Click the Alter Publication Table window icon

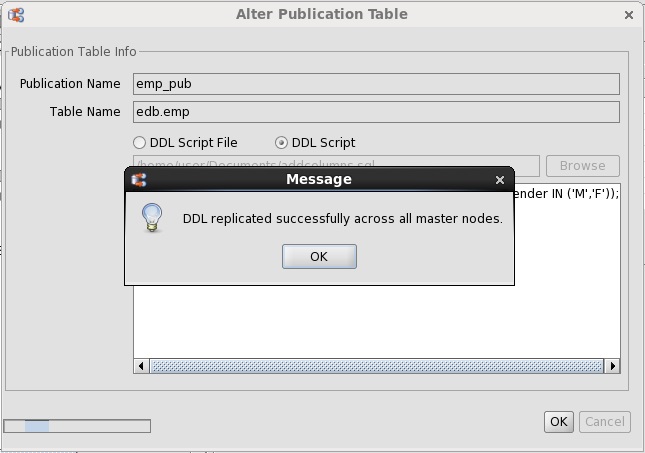click(x=16, y=15)
